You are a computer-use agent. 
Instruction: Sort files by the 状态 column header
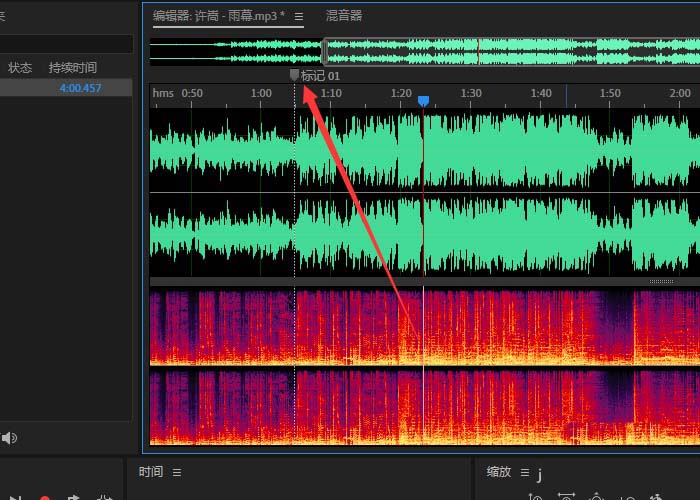(x=20, y=68)
